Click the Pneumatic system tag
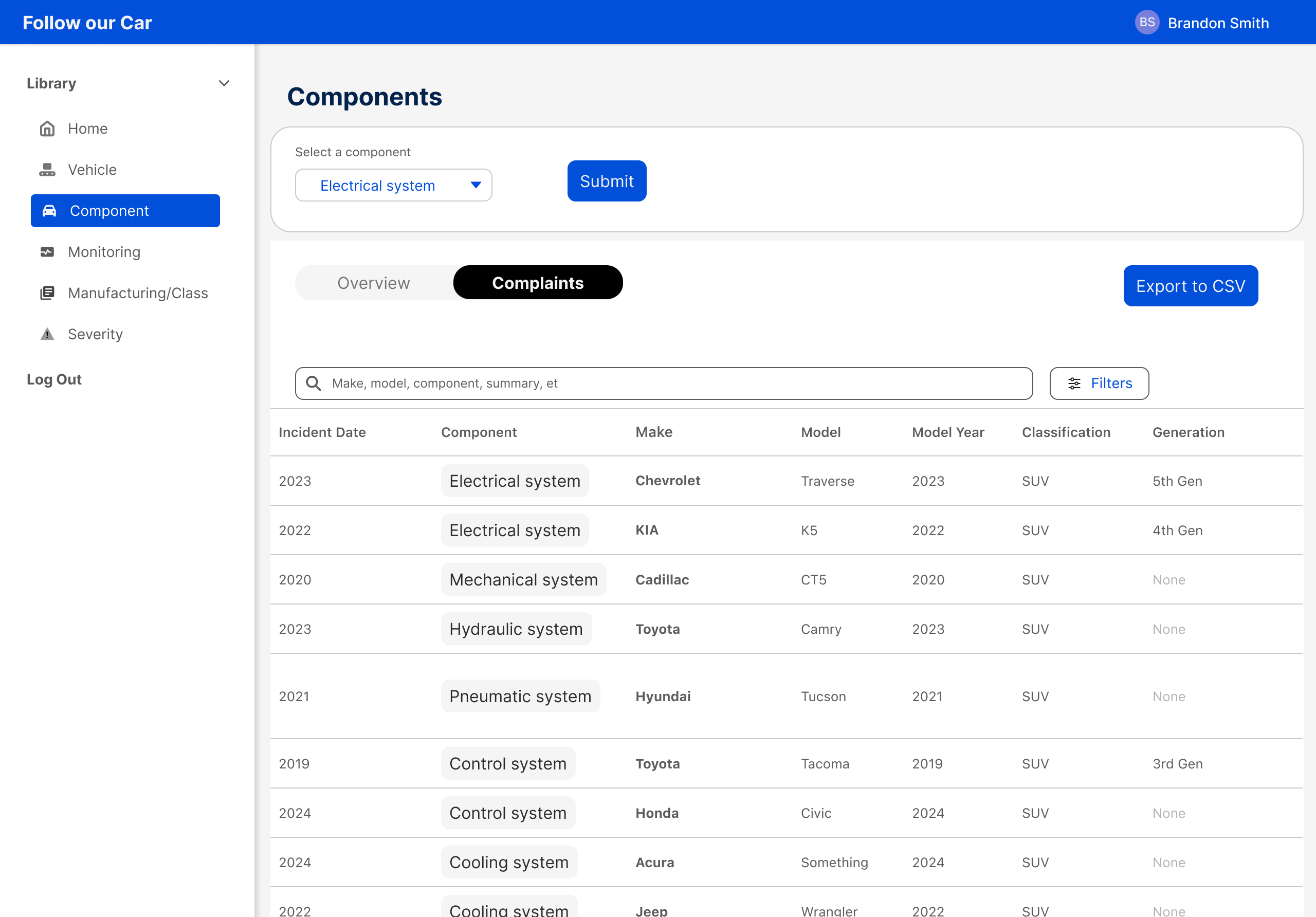 520,696
